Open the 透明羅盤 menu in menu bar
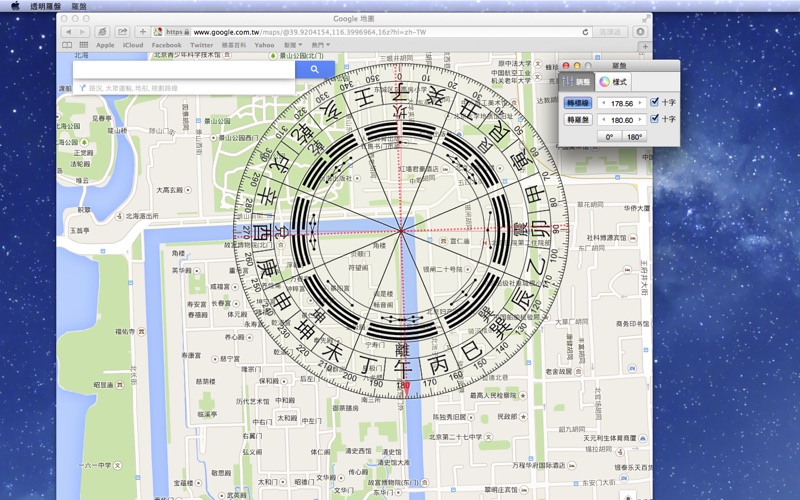 (44, 6)
